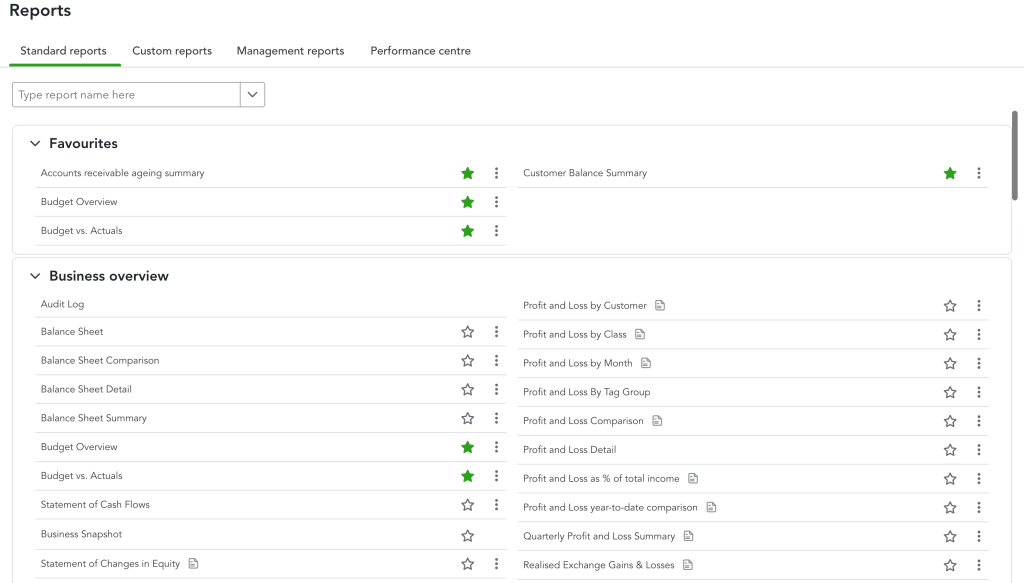Open the three-dot menu for Statement of Cash Flows
The image size is (1024, 583).
(x=497, y=505)
